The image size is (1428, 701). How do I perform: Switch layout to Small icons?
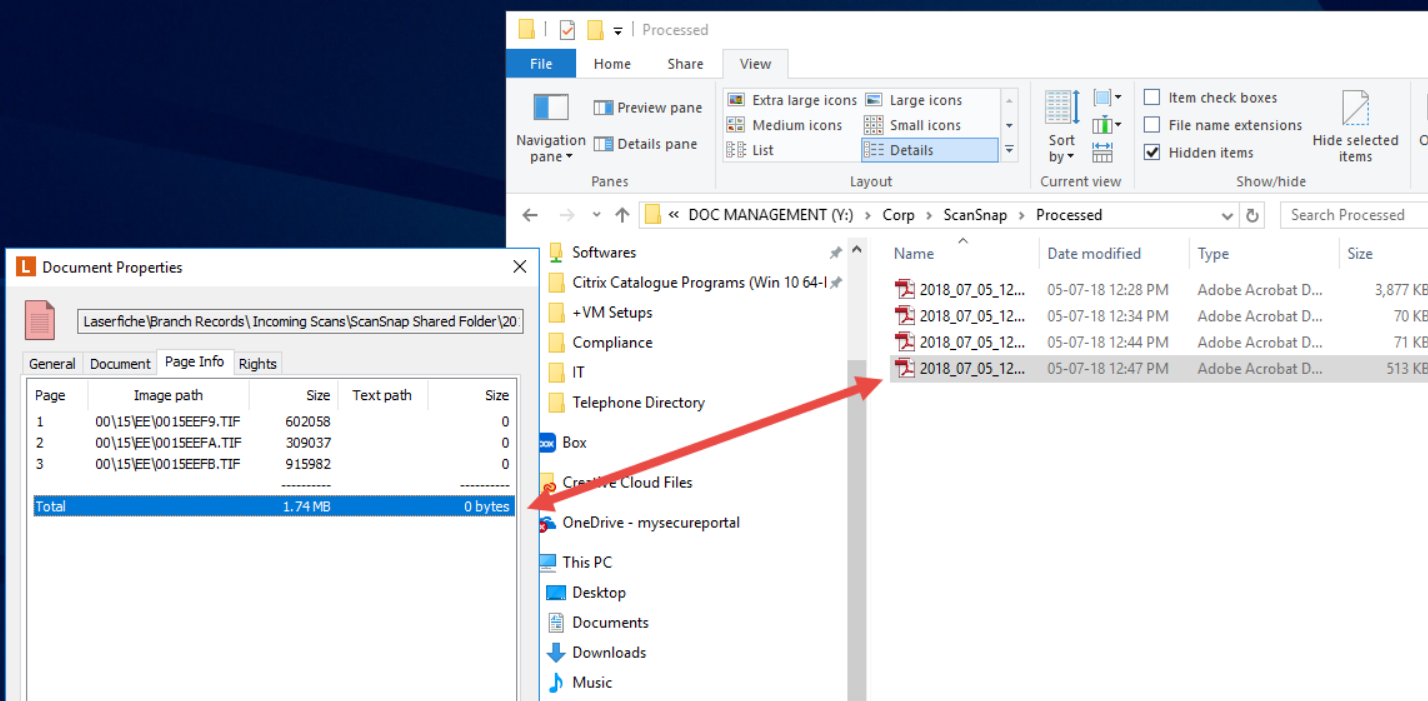coord(912,125)
